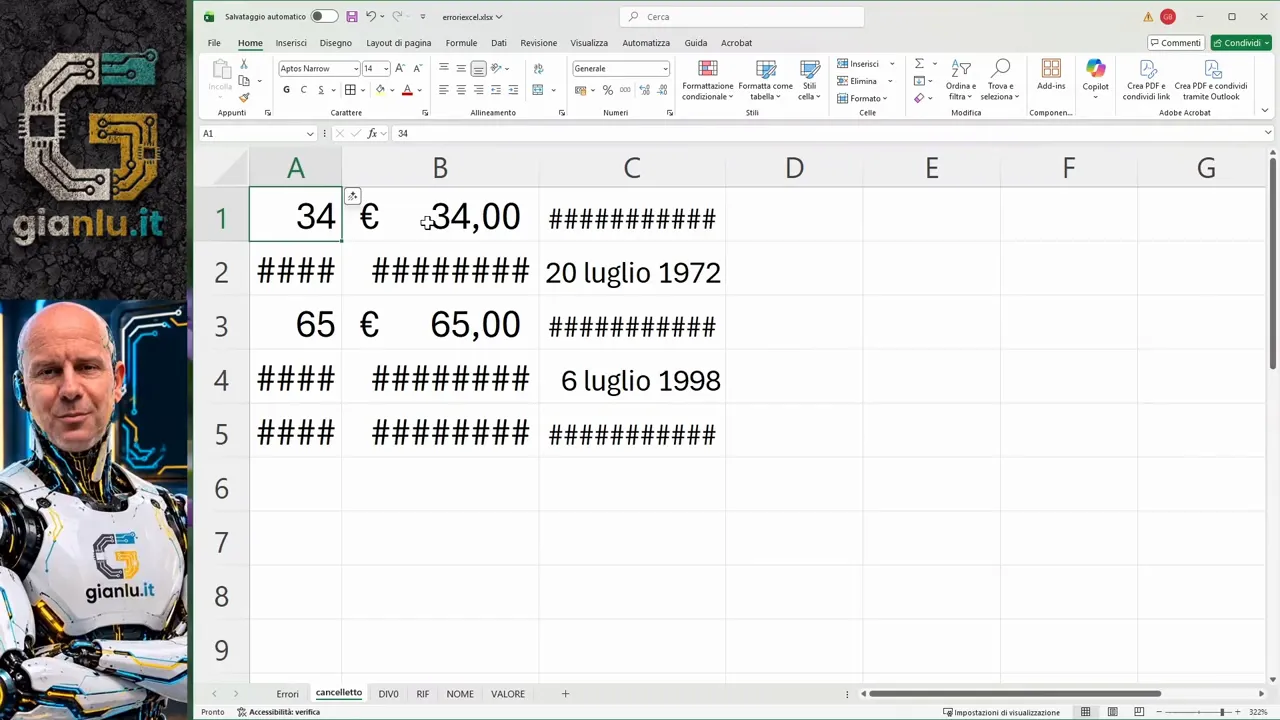The image size is (1280, 720).
Task: Click the Increase Indent icon
Action: 513,90
